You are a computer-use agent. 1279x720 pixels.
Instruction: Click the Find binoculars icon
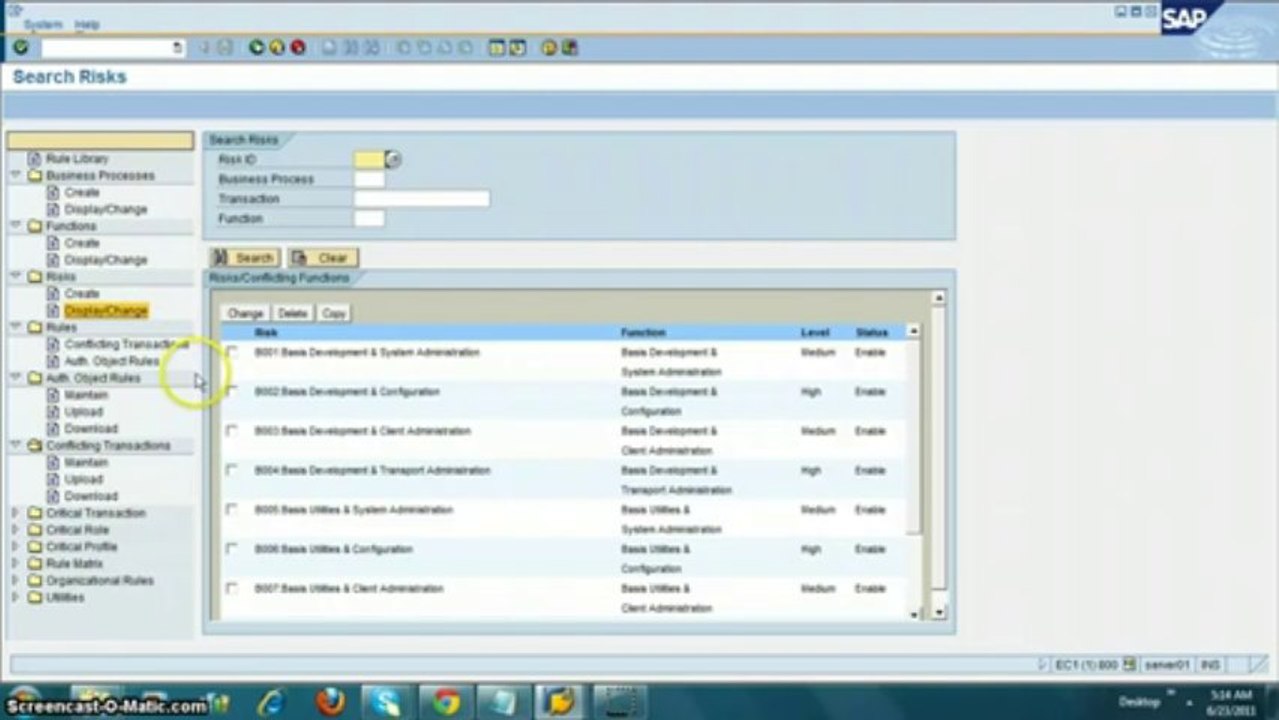point(351,47)
